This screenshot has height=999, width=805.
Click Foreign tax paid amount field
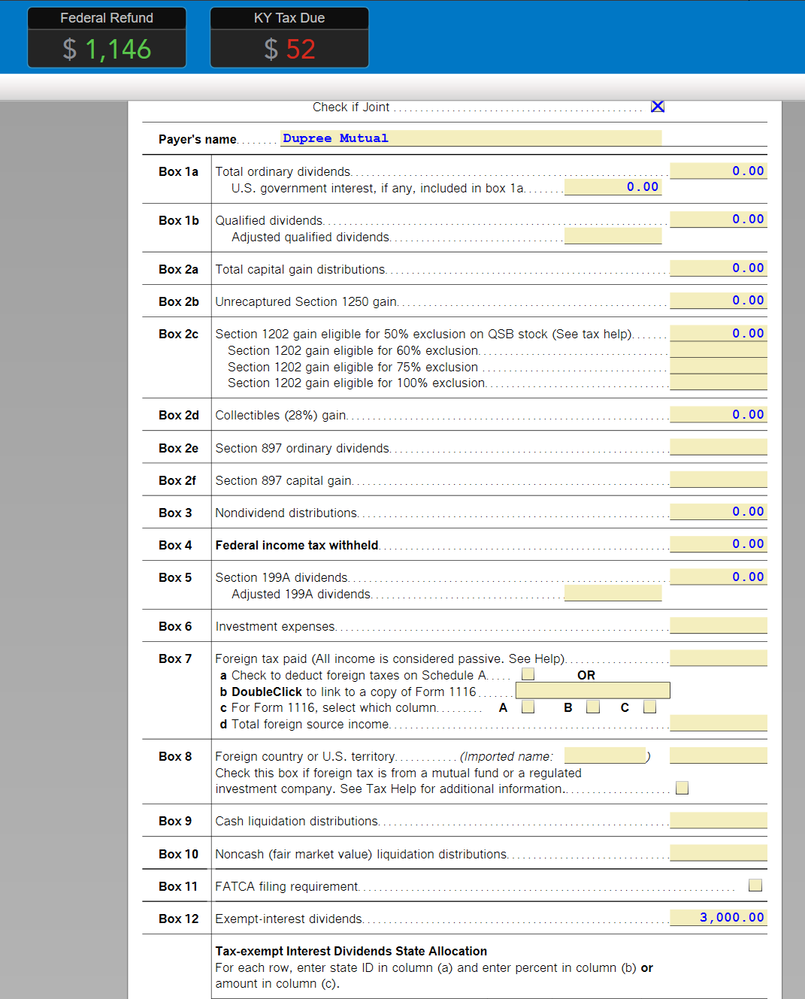(718, 658)
